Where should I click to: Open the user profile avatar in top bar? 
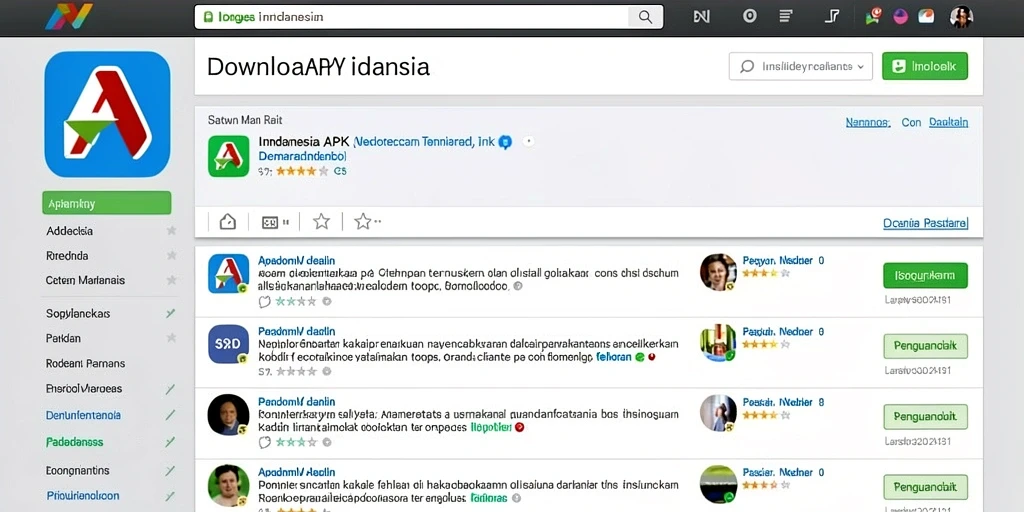coord(961,17)
